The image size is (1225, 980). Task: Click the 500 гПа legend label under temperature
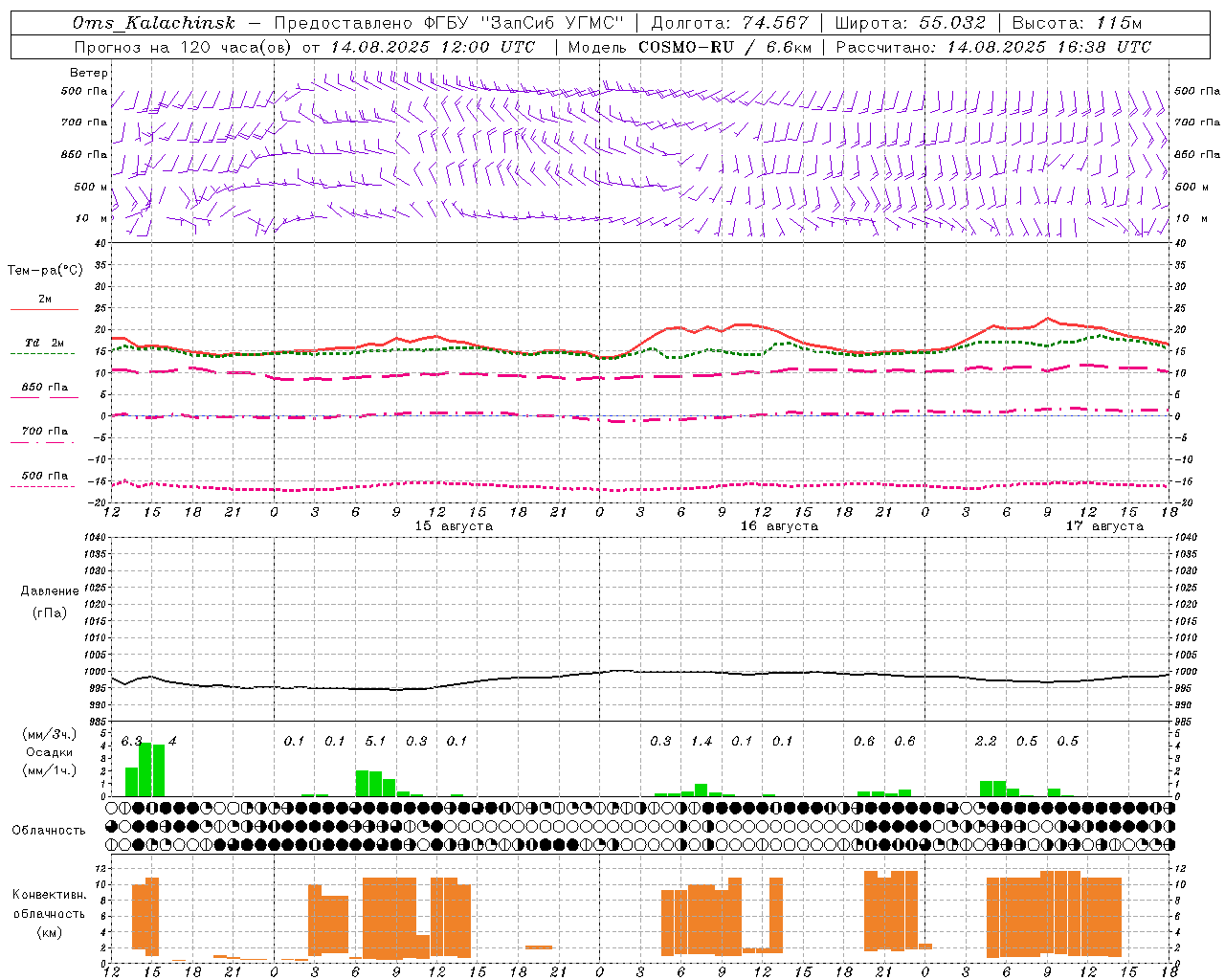click(45, 476)
